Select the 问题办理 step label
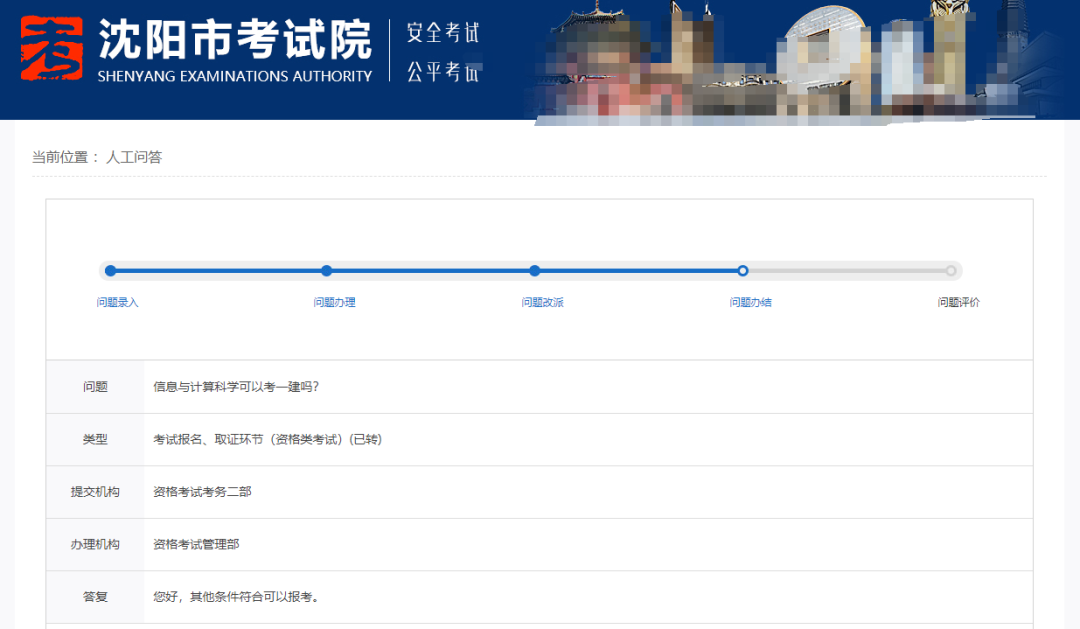 click(334, 302)
